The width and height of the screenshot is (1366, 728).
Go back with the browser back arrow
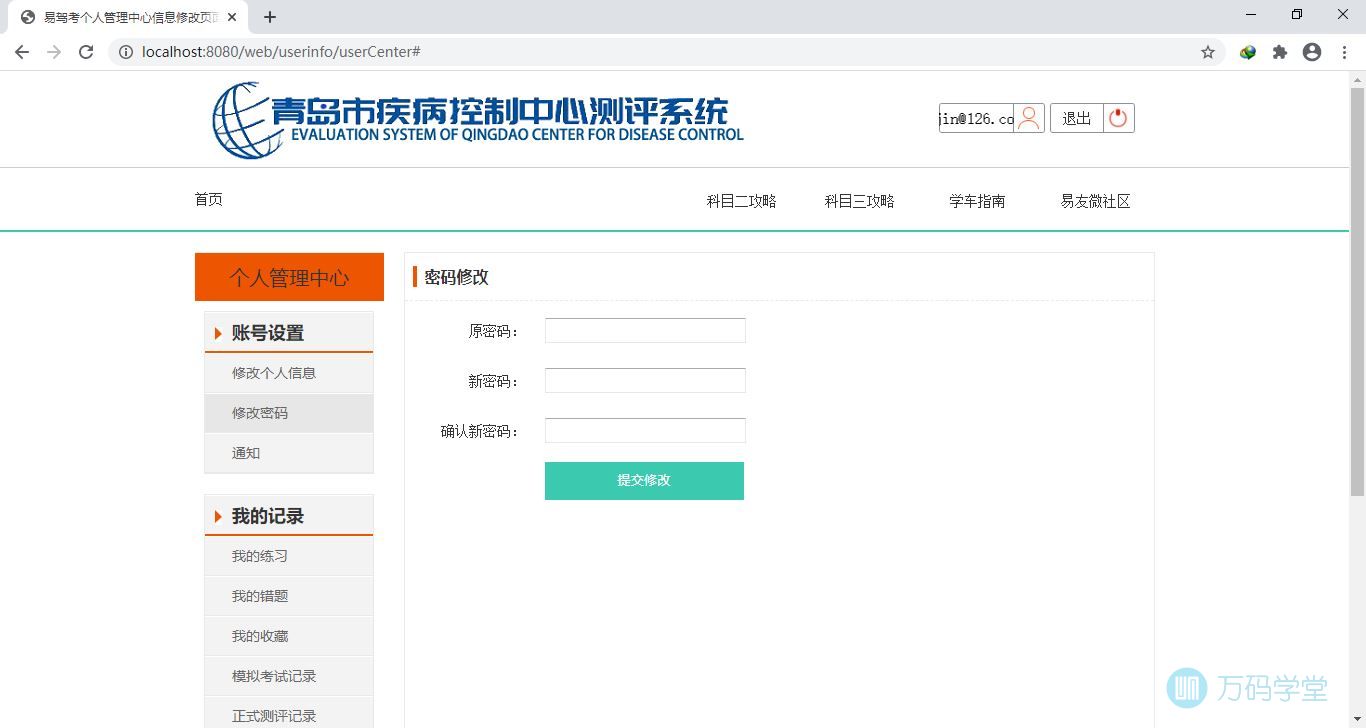(22, 52)
